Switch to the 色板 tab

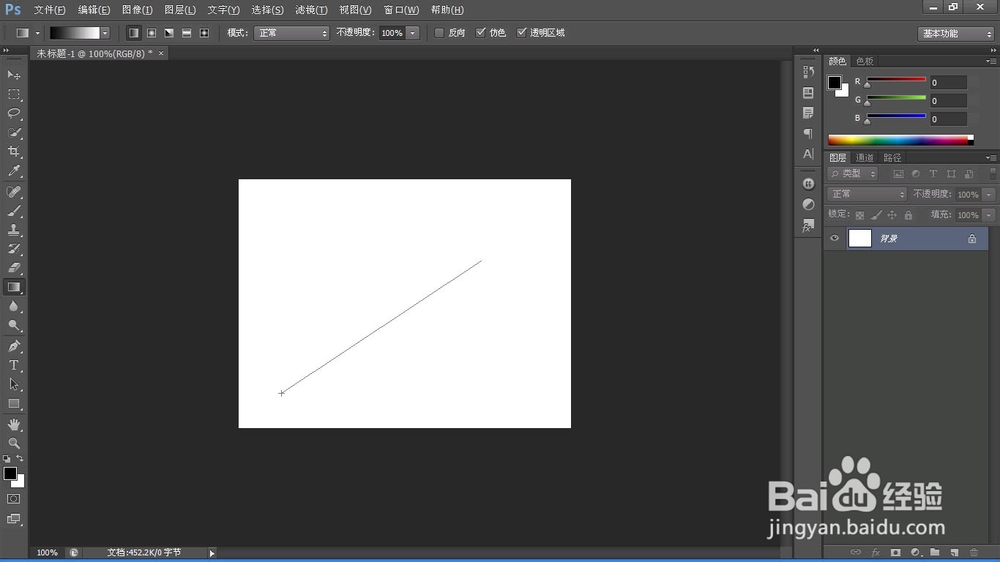[864, 61]
